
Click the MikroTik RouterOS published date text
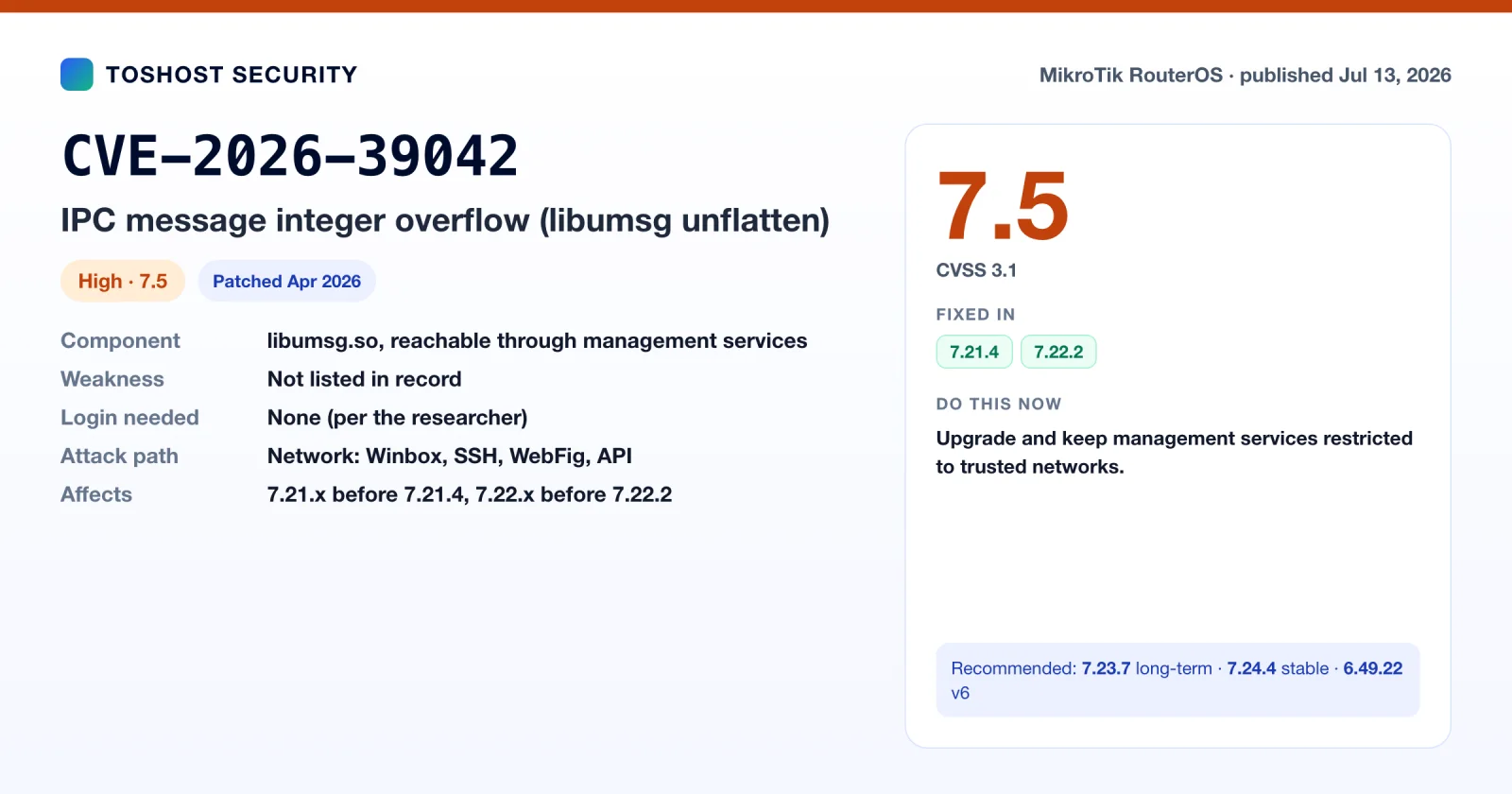coord(1246,75)
